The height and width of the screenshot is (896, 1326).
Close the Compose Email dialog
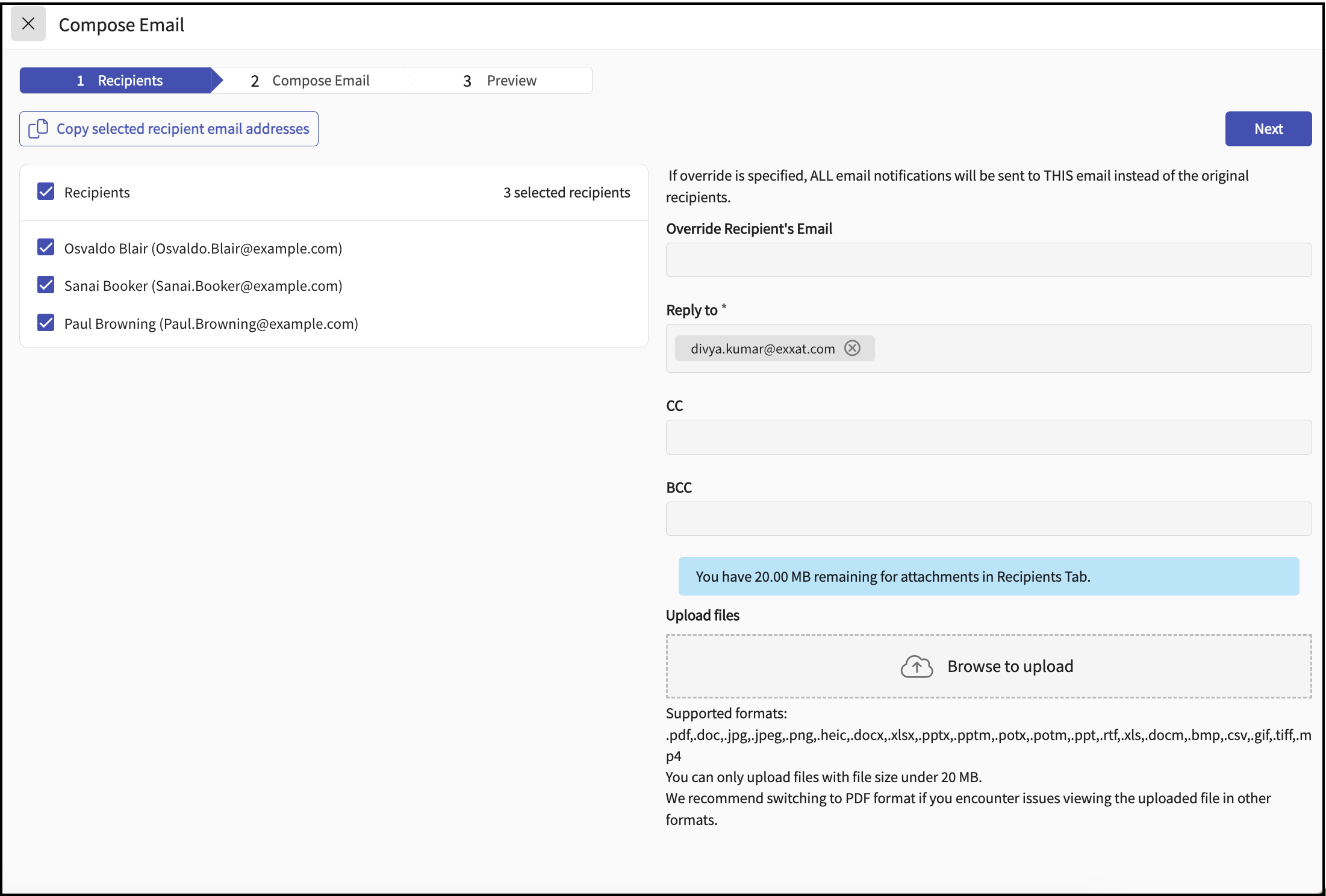pyautogui.click(x=28, y=24)
